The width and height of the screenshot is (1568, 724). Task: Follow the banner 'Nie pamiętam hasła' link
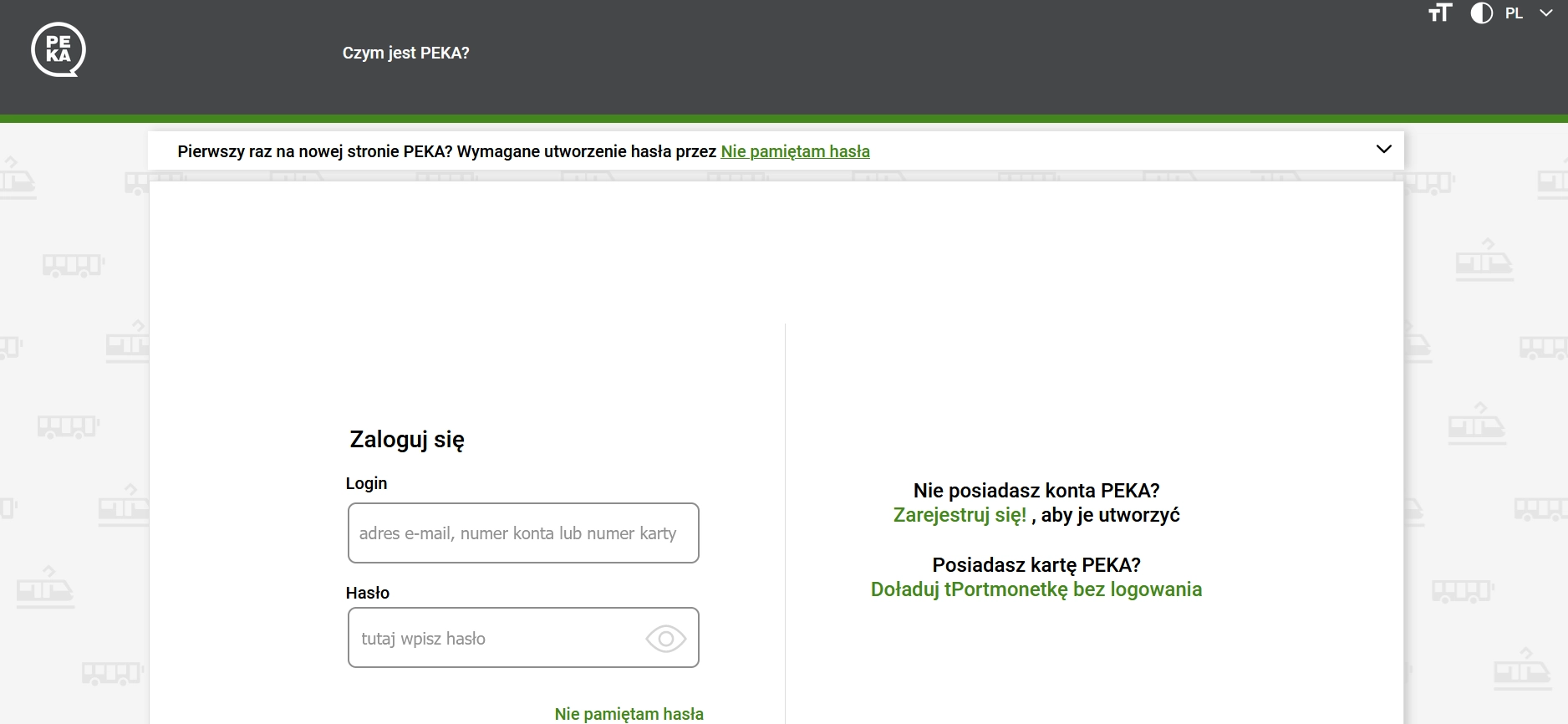[x=795, y=151]
